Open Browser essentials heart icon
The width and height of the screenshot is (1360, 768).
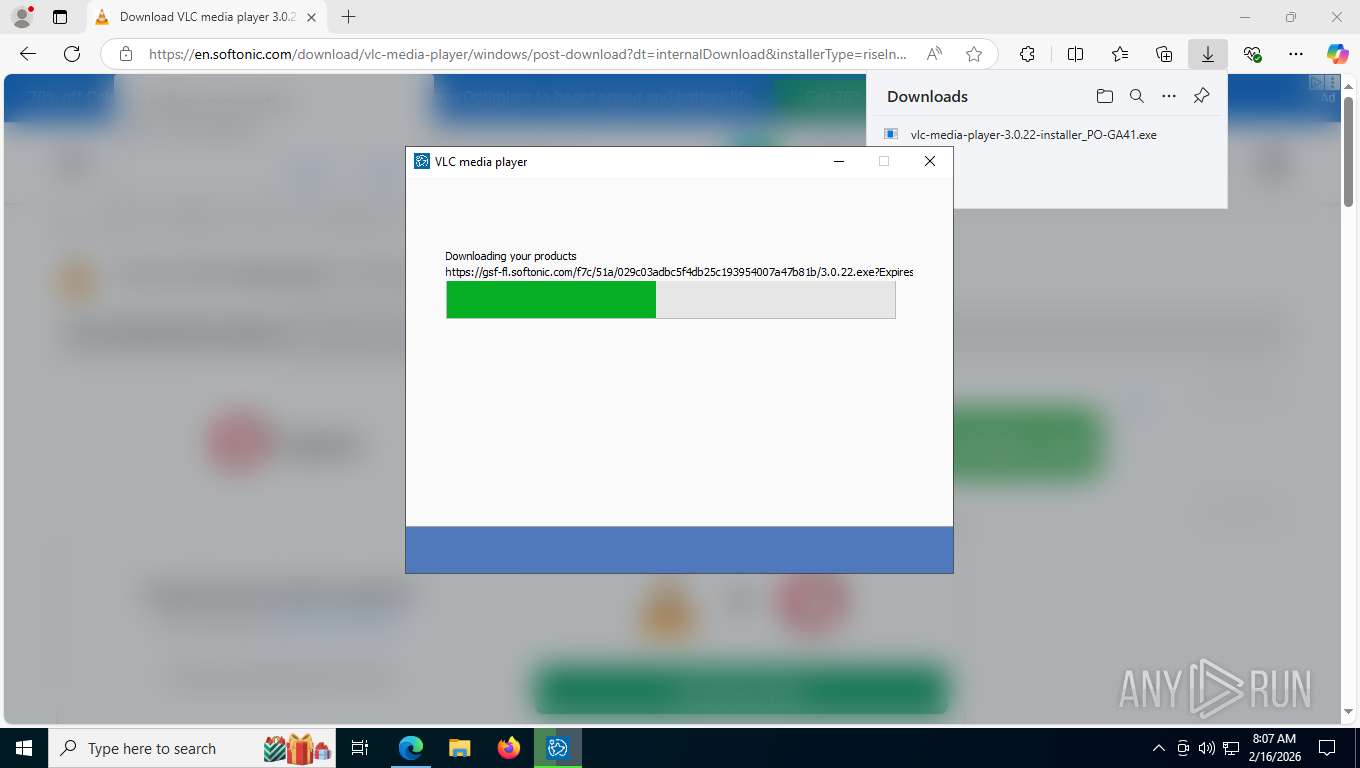click(1252, 54)
